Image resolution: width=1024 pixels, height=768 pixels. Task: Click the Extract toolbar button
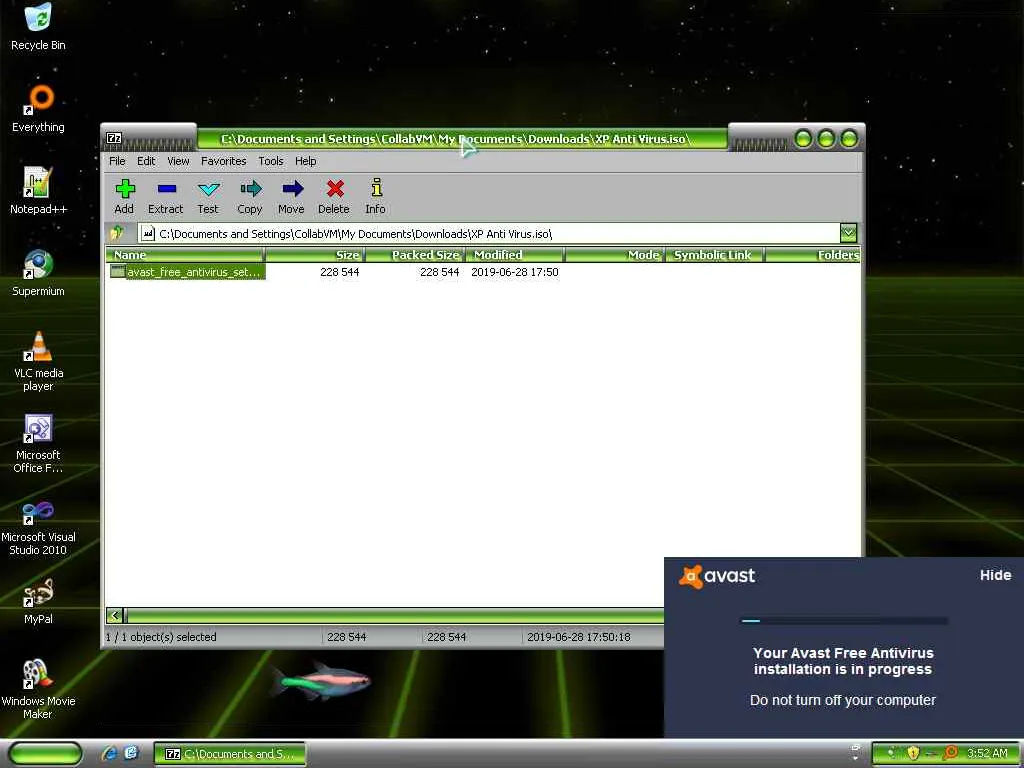point(166,197)
